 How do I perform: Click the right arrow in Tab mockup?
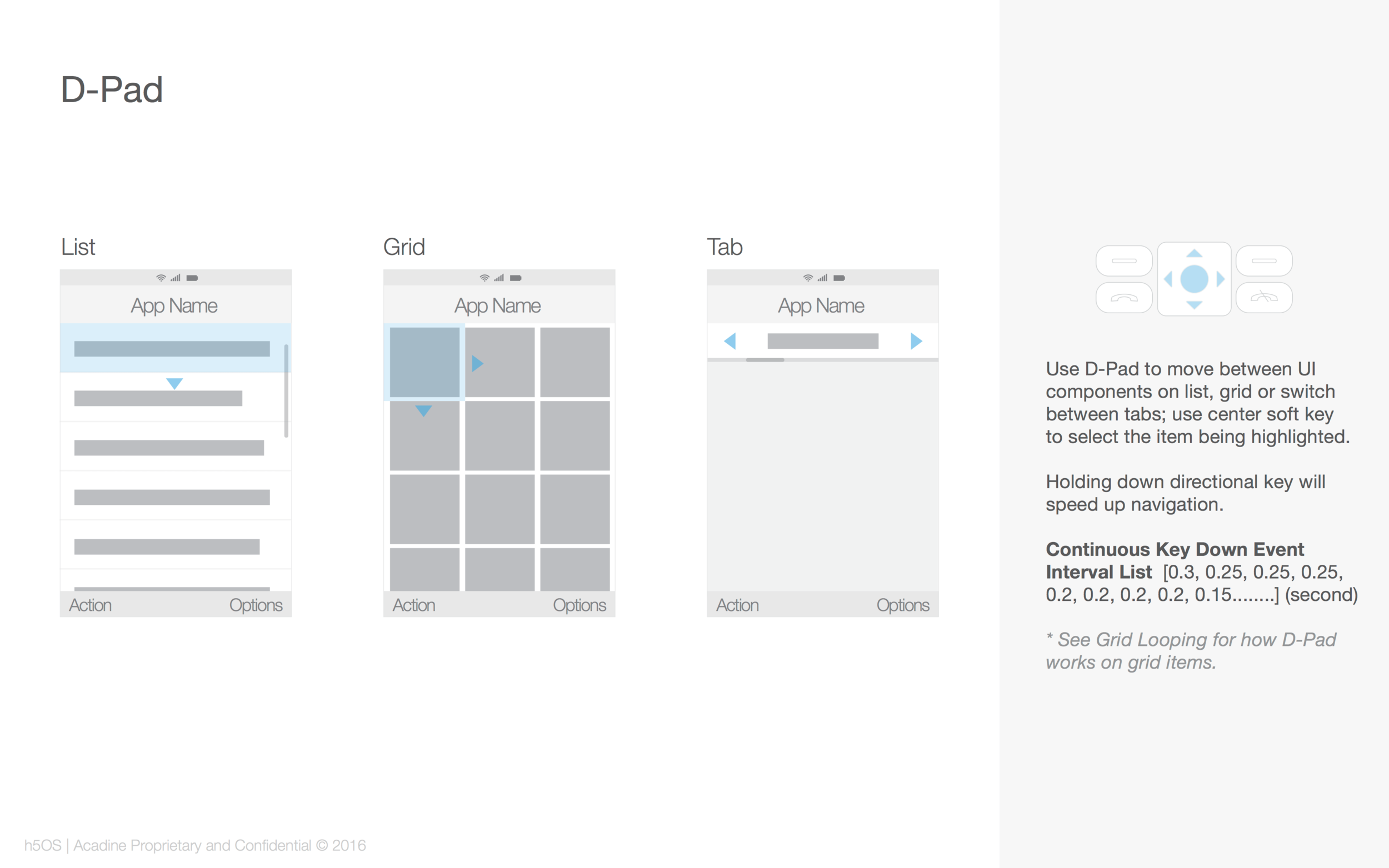[x=916, y=341]
